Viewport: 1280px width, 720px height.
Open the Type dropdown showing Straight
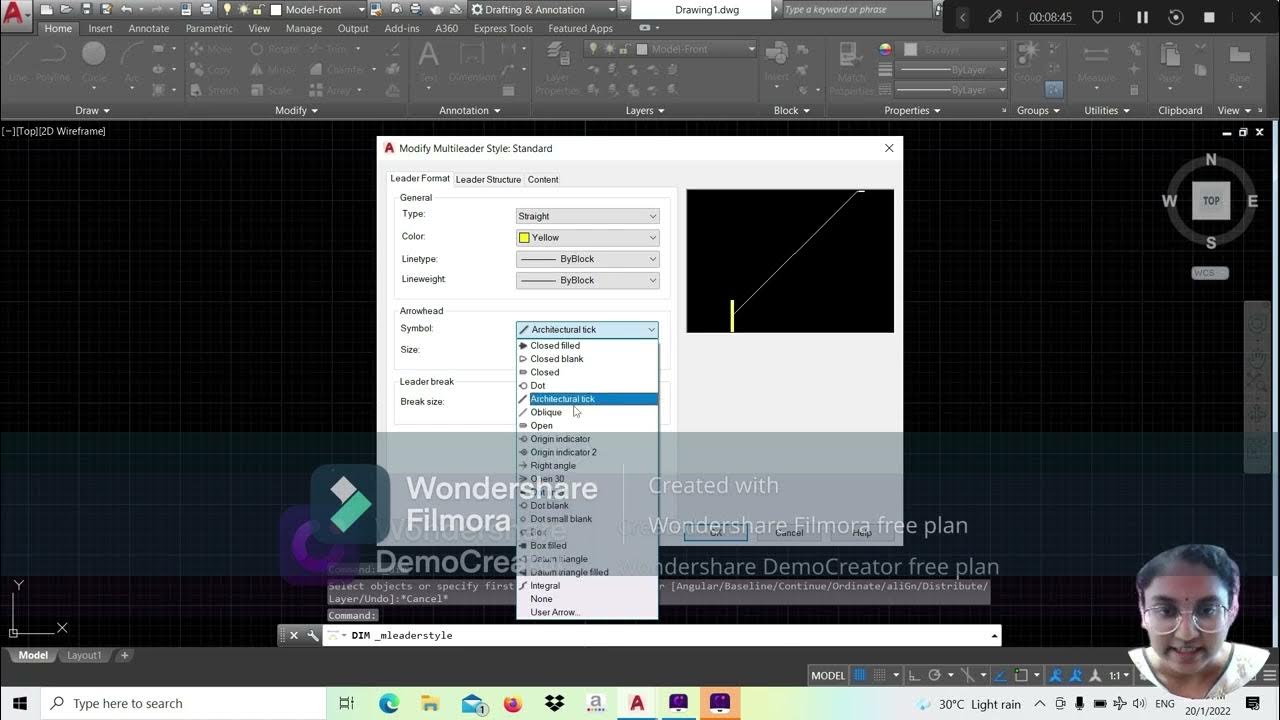587,216
